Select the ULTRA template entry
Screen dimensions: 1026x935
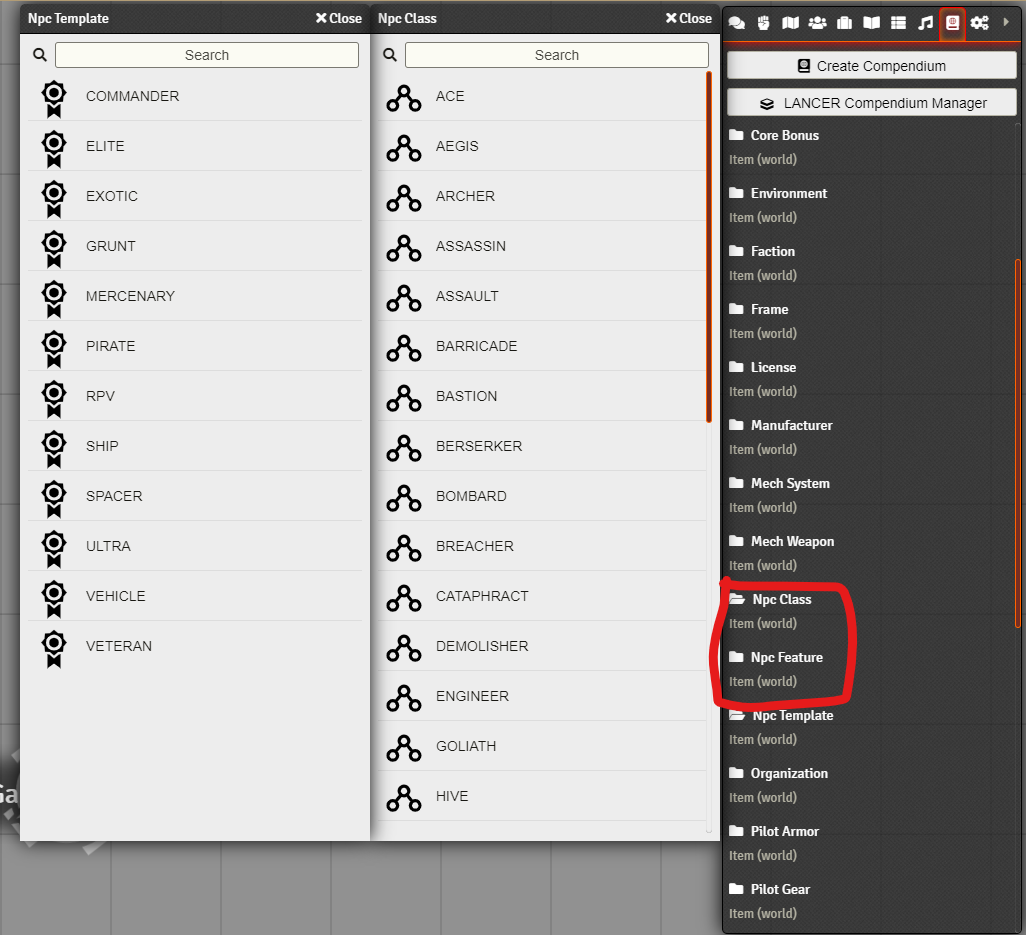click(x=195, y=546)
